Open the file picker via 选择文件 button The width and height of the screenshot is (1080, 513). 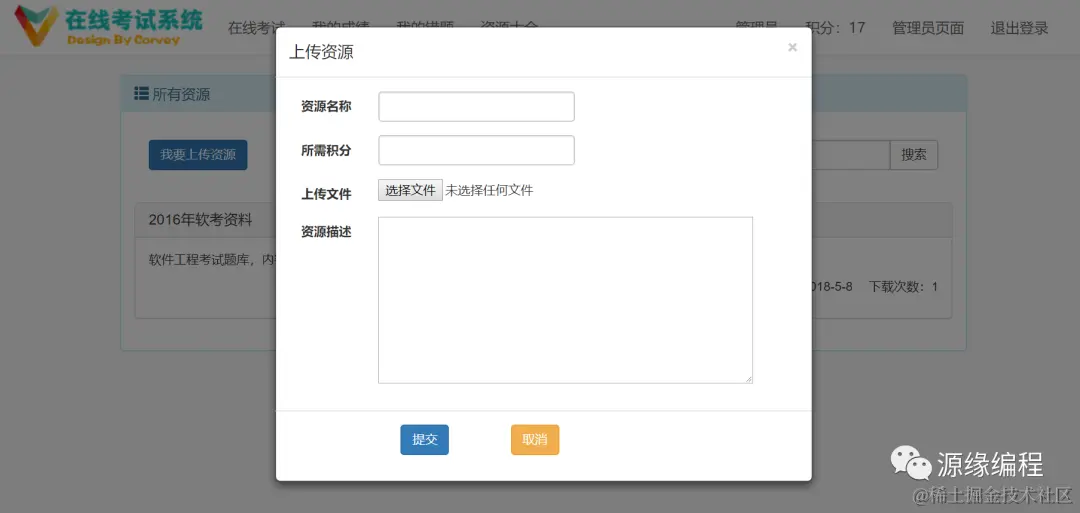[x=410, y=190]
